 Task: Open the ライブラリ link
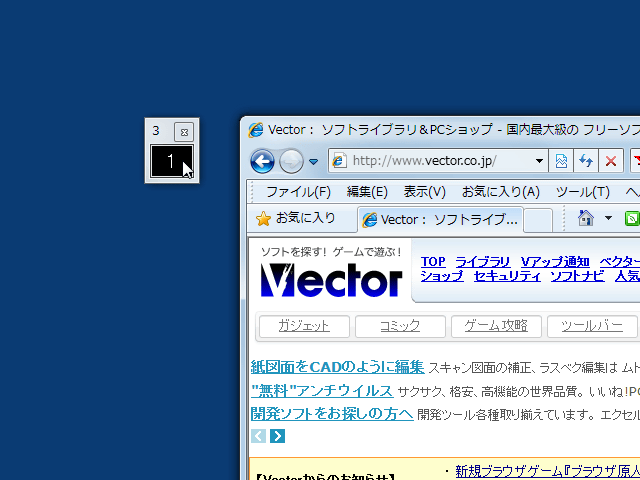click(483, 262)
